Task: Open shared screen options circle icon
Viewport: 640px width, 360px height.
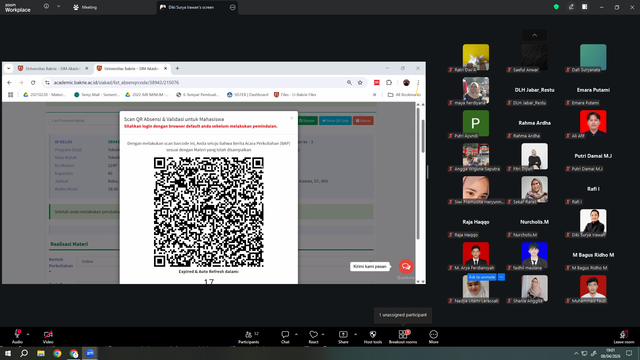Action: tap(232, 7)
